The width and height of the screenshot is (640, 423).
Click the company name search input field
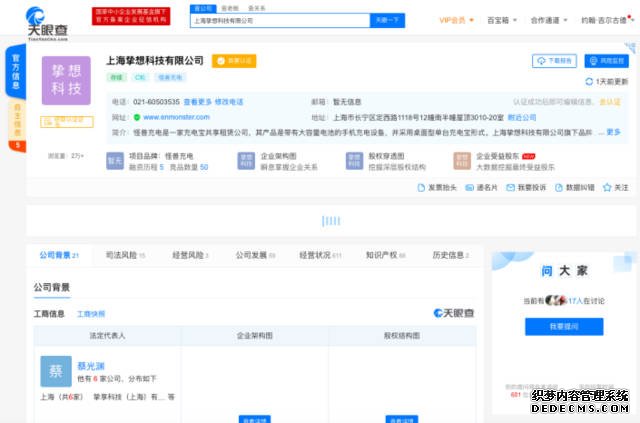click(x=280, y=20)
